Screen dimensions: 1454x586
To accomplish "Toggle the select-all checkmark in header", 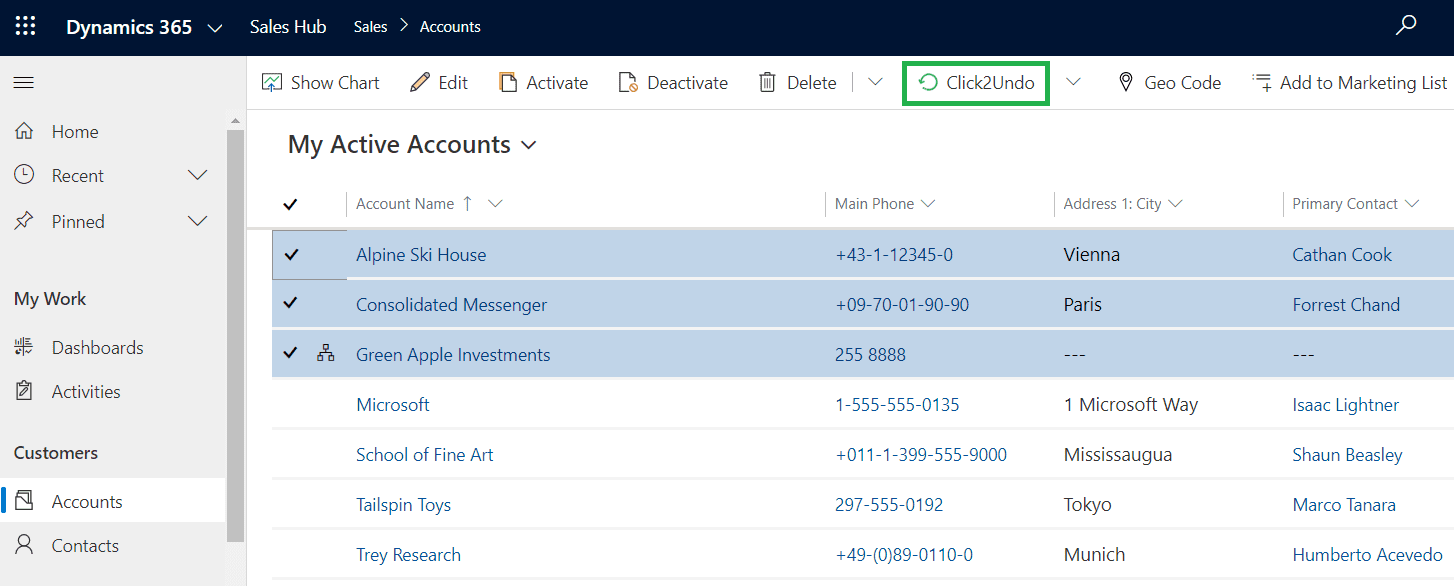I will pyautogui.click(x=291, y=204).
